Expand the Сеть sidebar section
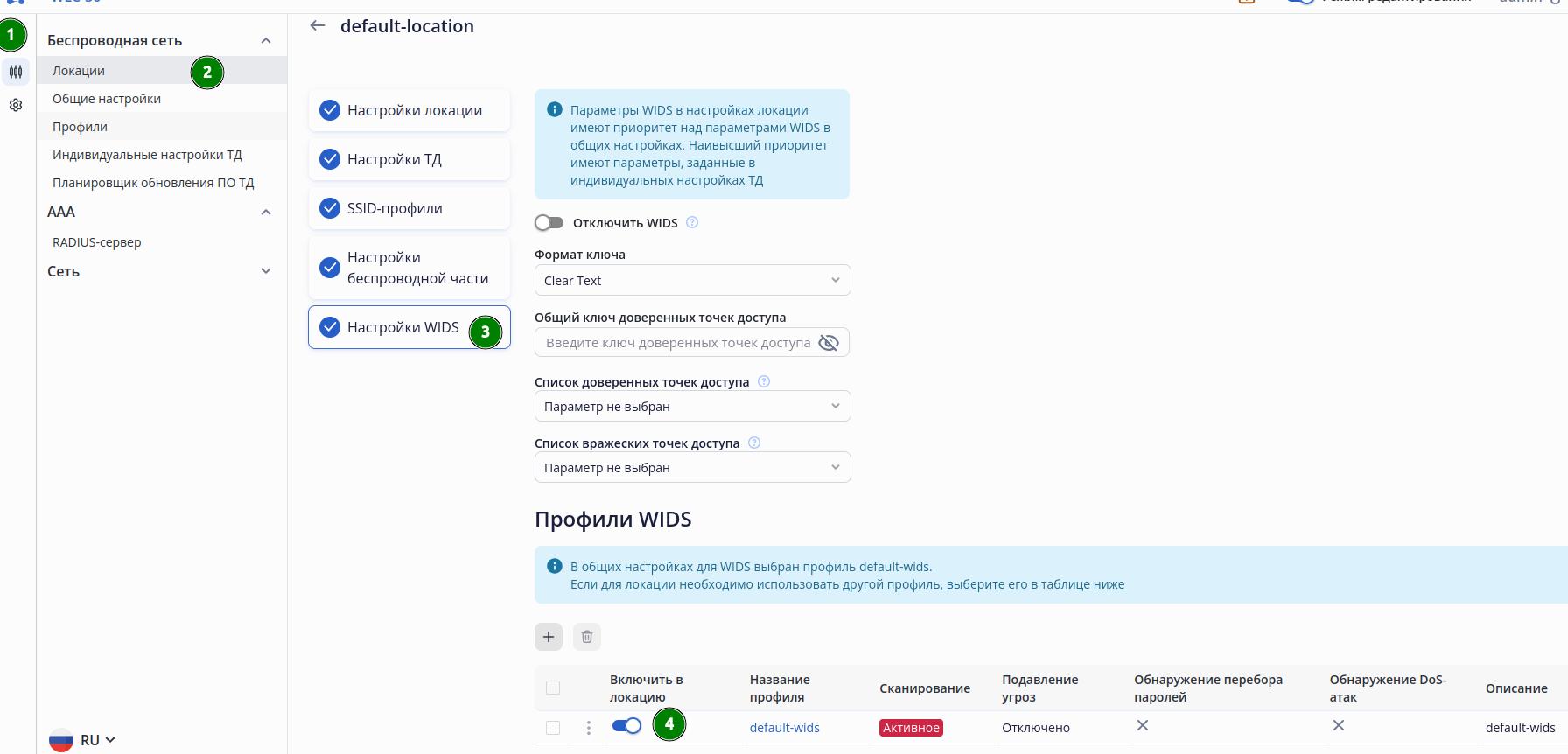1568x754 pixels. (x=266, y=271)
